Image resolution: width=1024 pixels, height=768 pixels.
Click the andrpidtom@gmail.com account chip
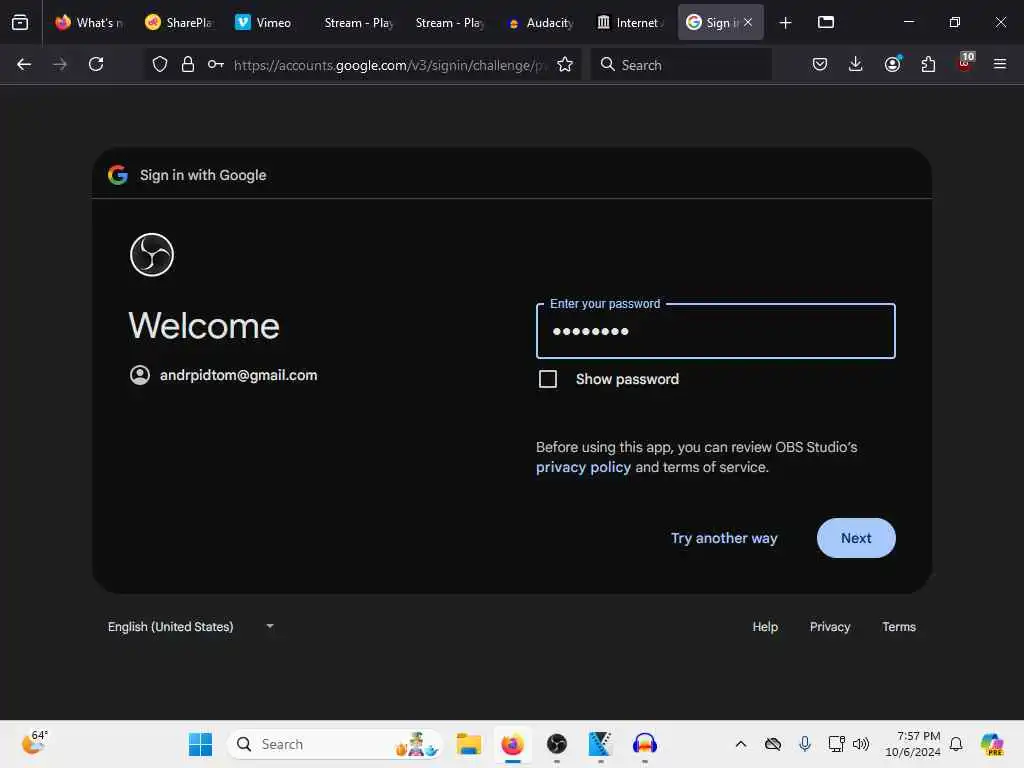coord(223,375)
